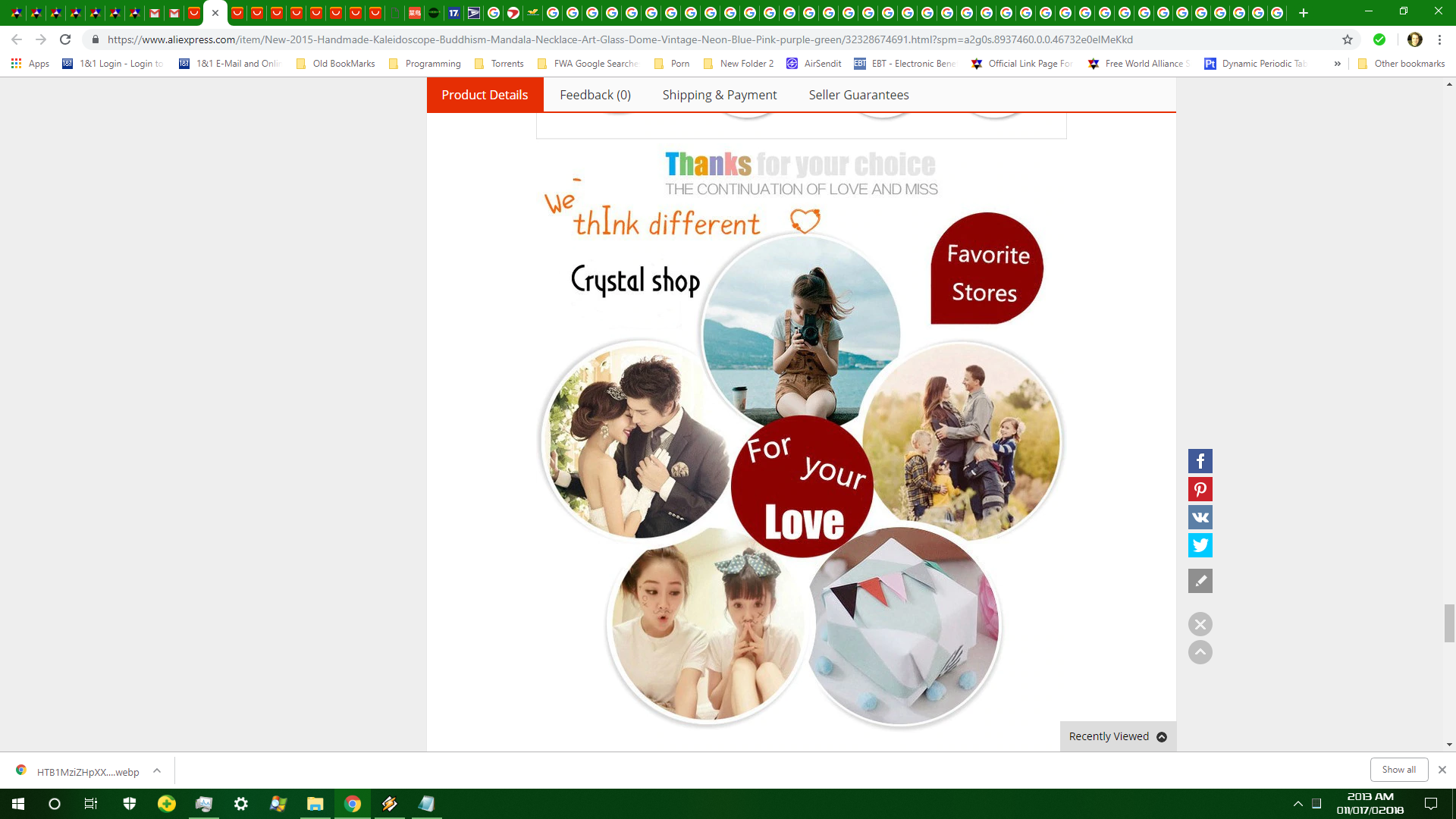Pin item to Pinterest

click(1200, 489)
